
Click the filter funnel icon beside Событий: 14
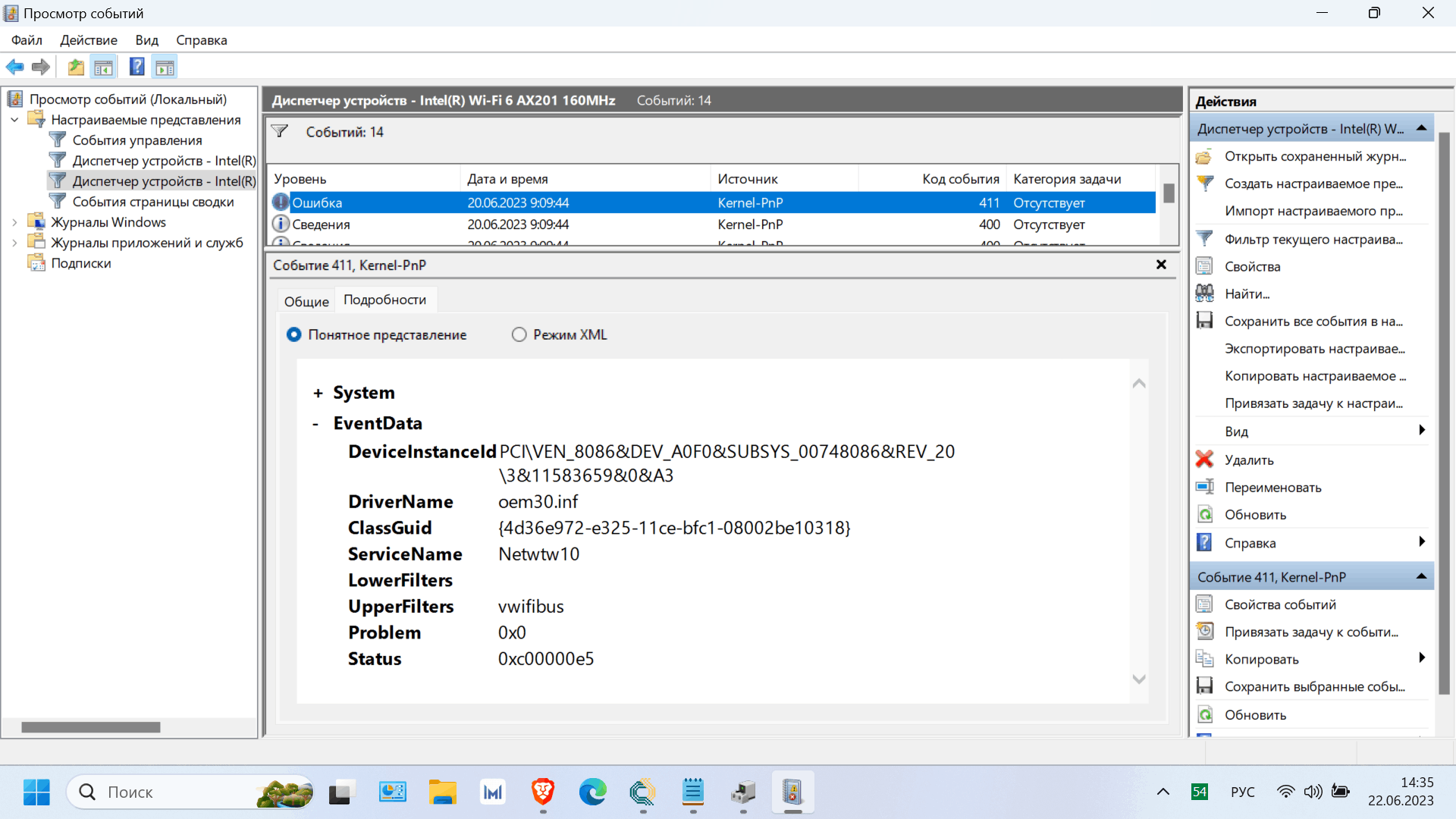click(280, 131)
